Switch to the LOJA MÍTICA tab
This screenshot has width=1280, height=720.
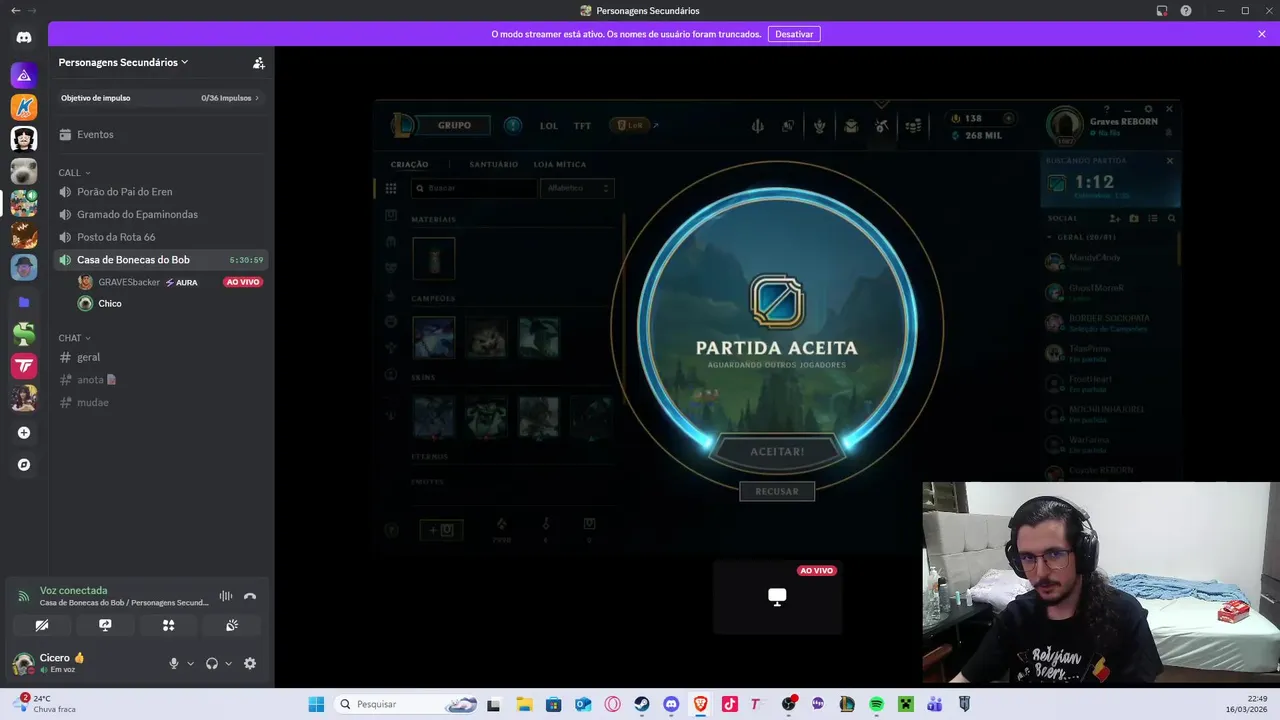560,164
